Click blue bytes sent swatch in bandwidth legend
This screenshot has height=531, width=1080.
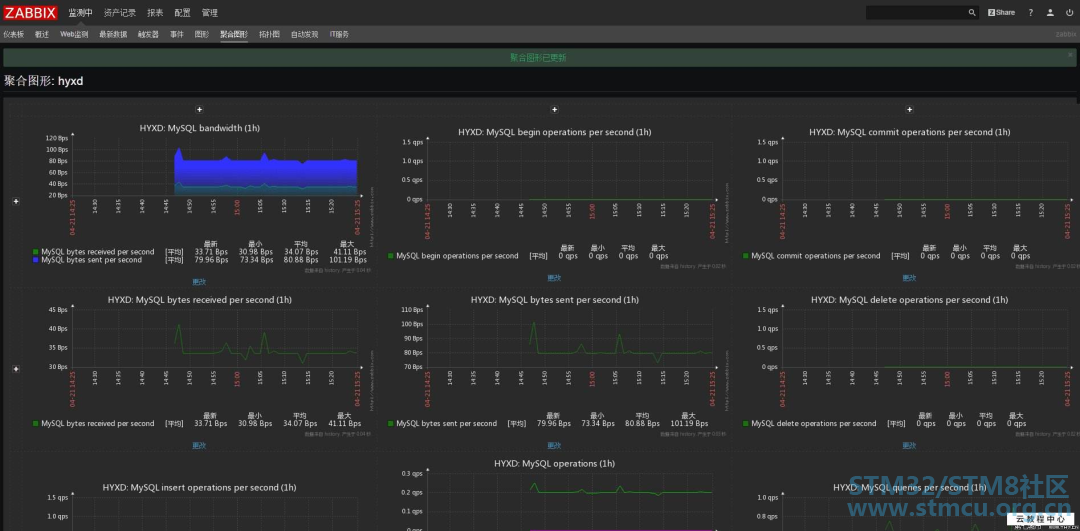pos(36,260)
